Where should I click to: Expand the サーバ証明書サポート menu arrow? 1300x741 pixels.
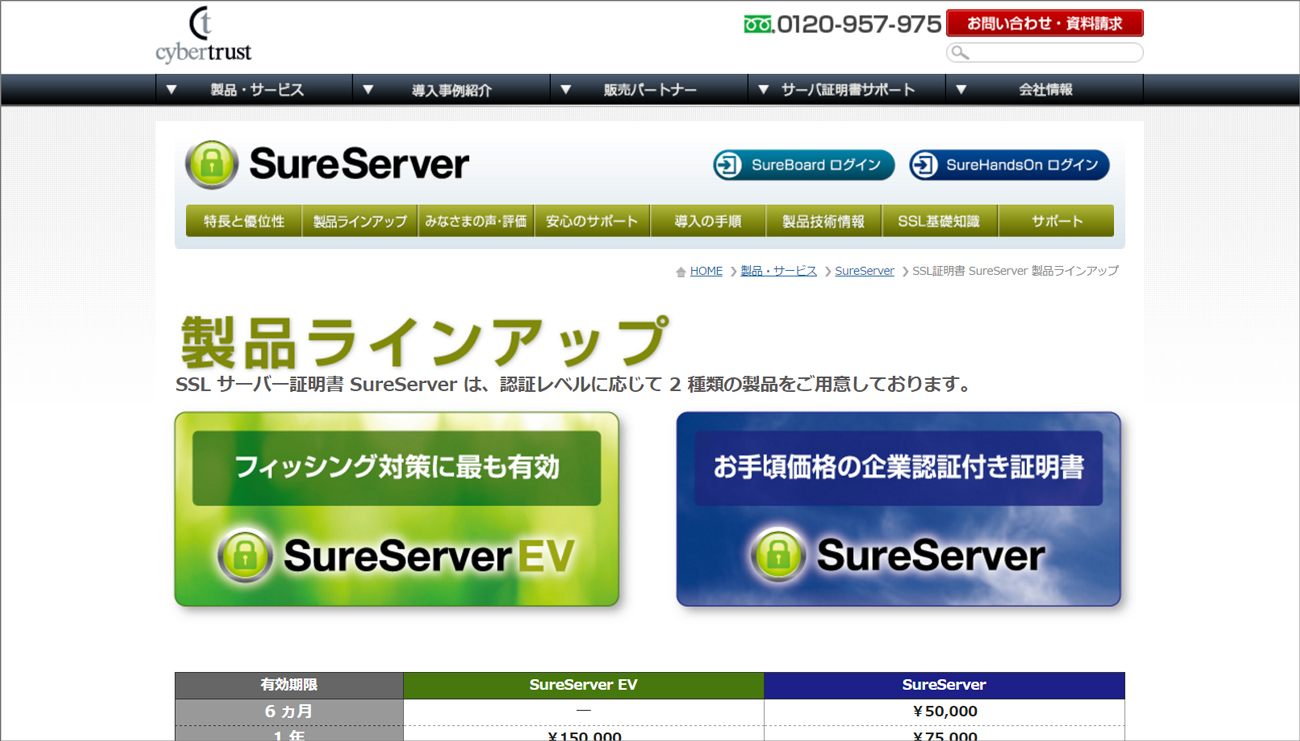[x=763, y=90]
